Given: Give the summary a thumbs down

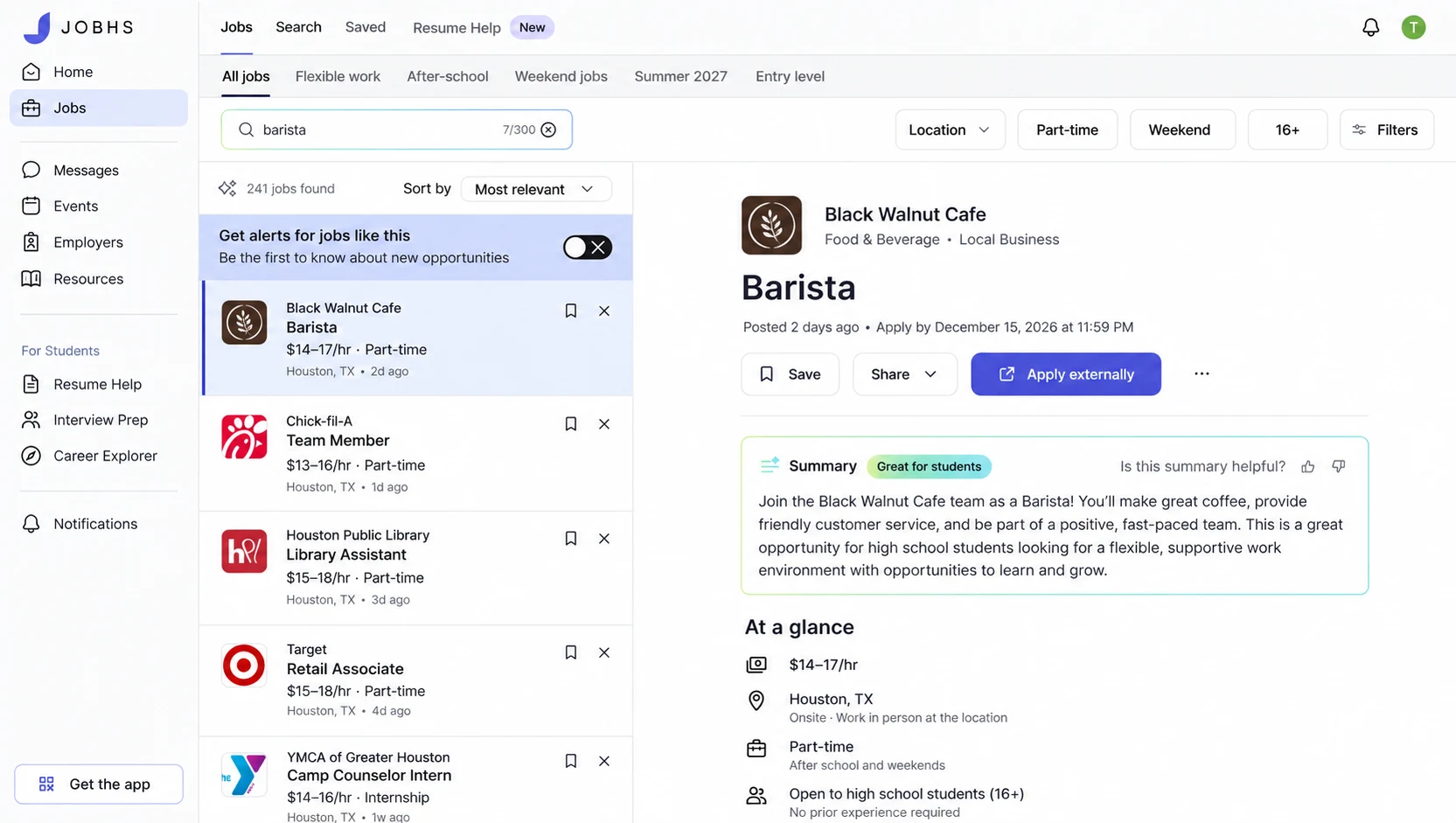Looking at the screenshot, I should point(1338,467).
